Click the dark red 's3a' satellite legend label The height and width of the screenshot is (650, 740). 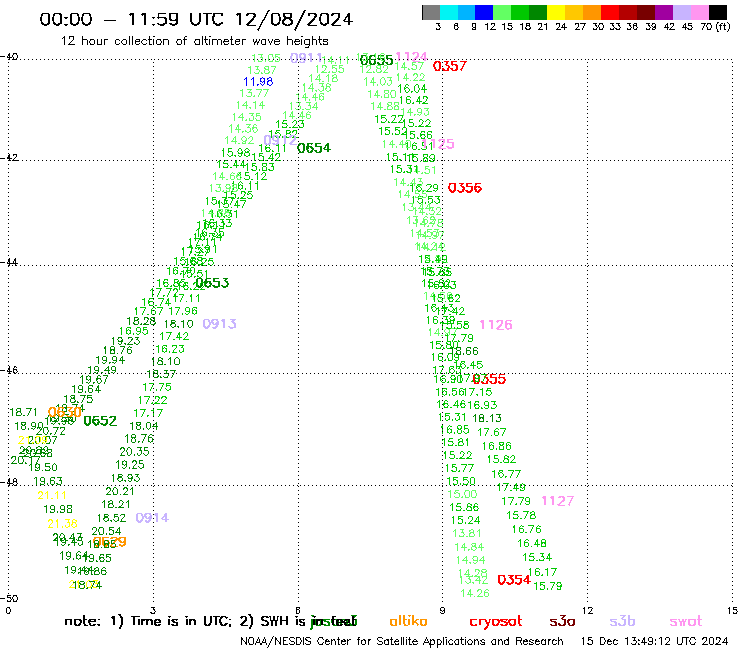562,621
